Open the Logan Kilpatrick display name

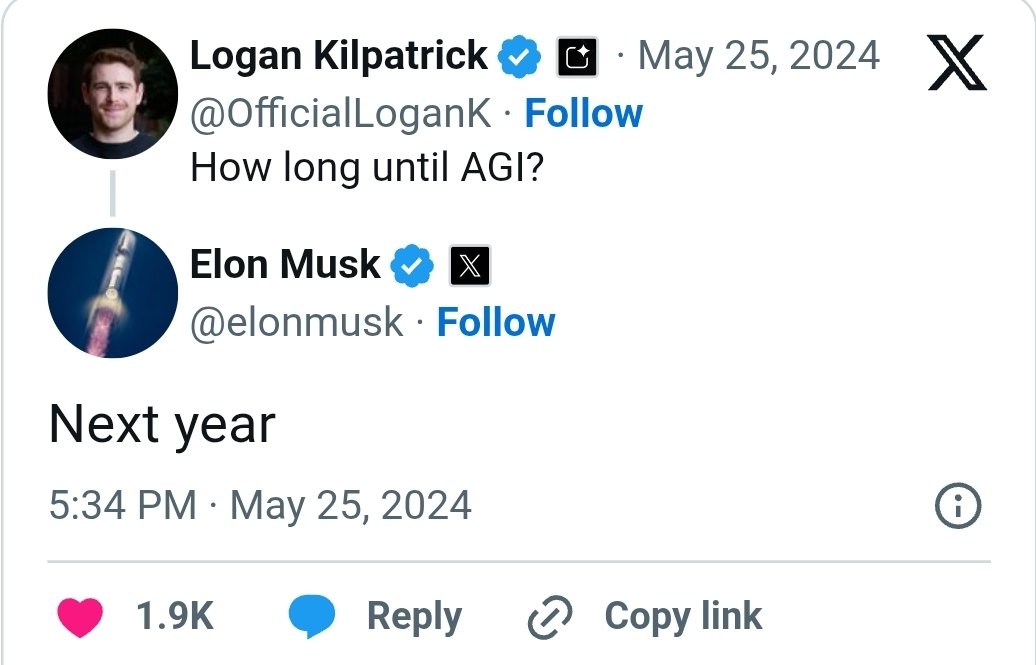coord(339,56)
